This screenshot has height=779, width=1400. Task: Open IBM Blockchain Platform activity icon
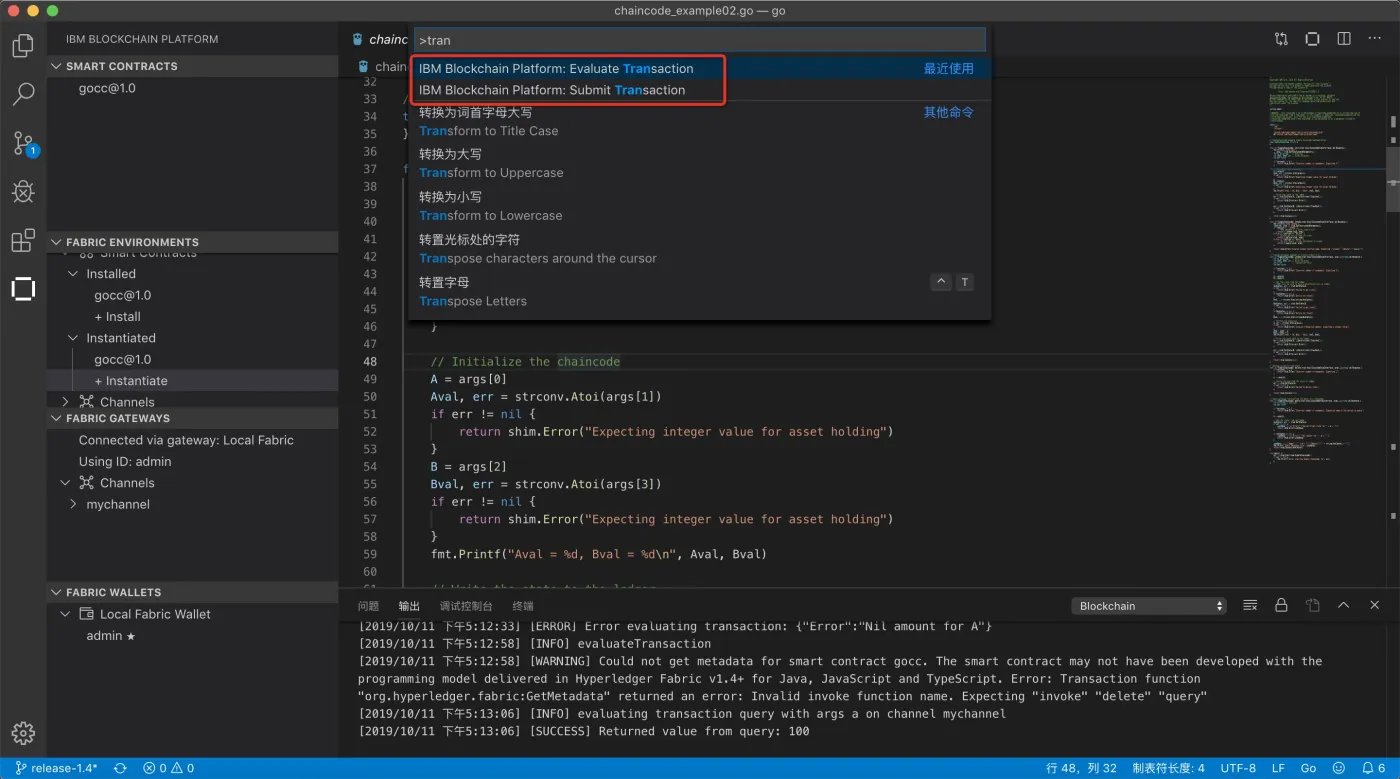coord(23,289)
